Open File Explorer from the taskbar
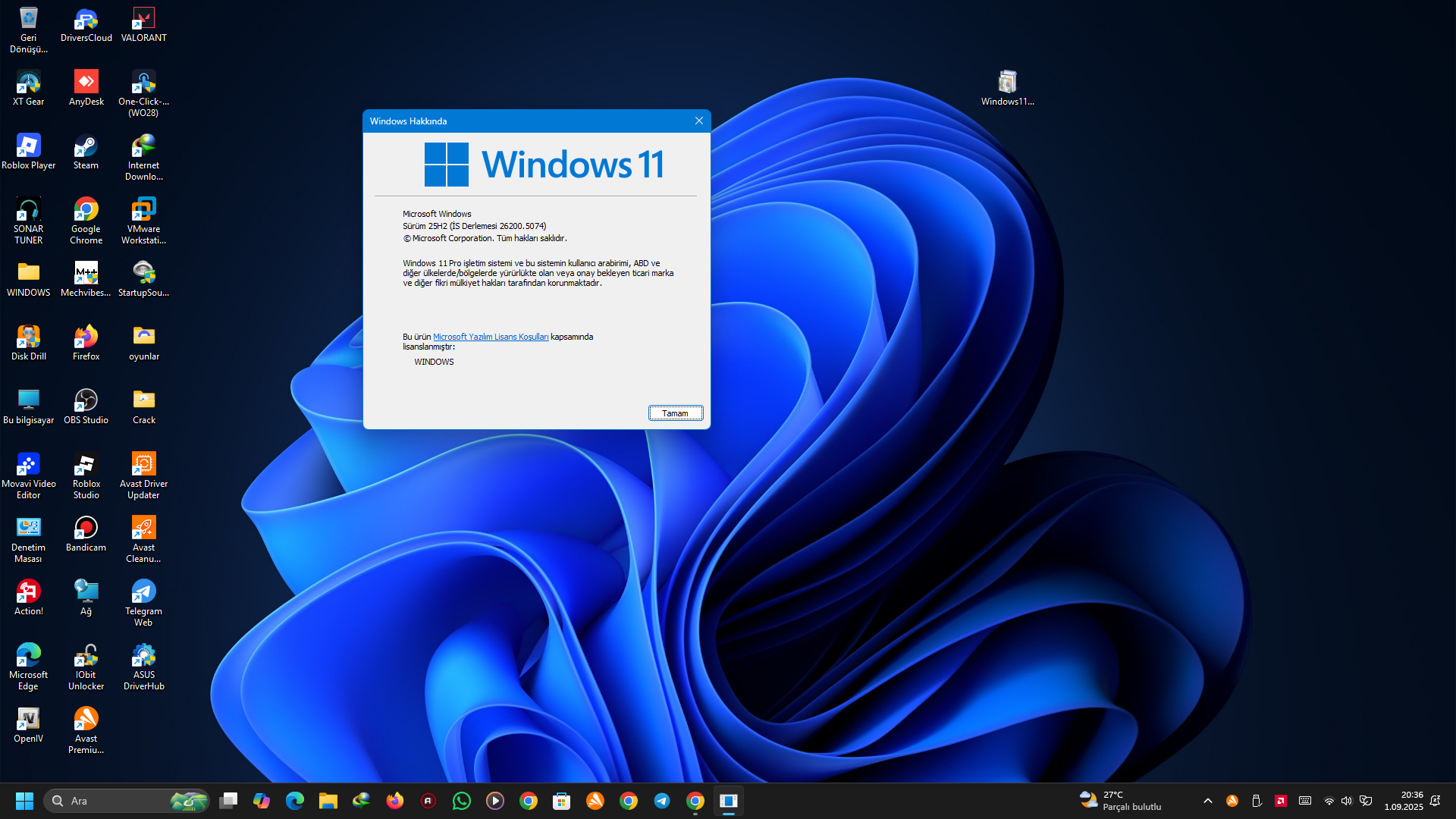This screenshot has height=819, width=1456. point(328,801)
